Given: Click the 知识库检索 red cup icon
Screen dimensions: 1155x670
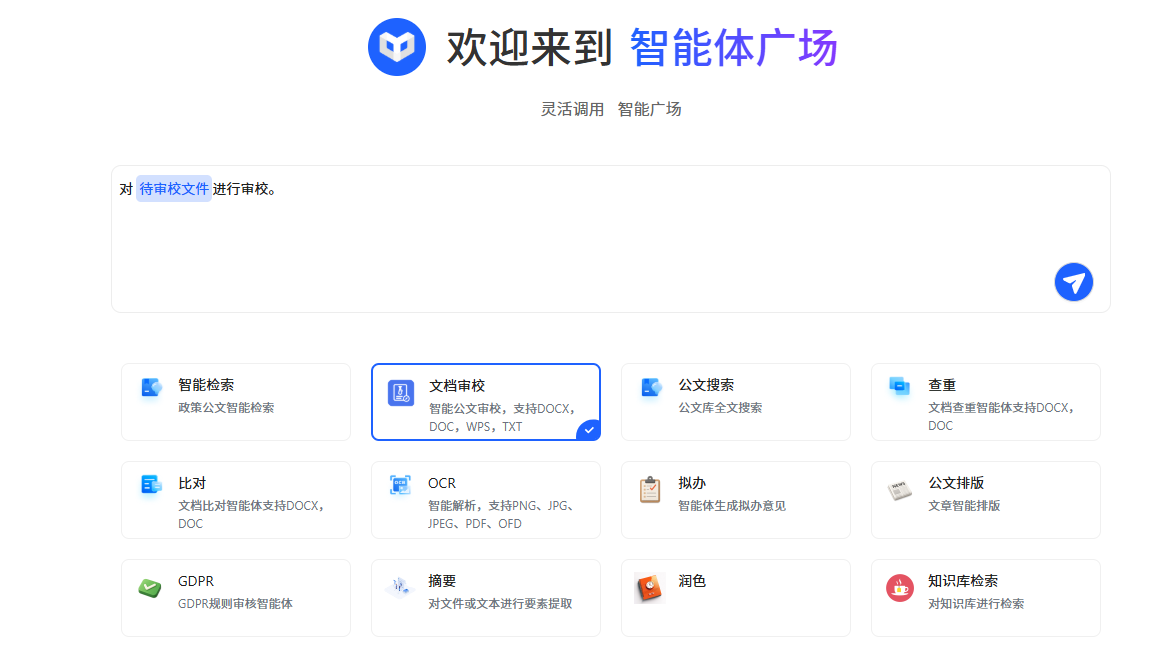Looking at the screenshot, I should [x=899, y=588].
